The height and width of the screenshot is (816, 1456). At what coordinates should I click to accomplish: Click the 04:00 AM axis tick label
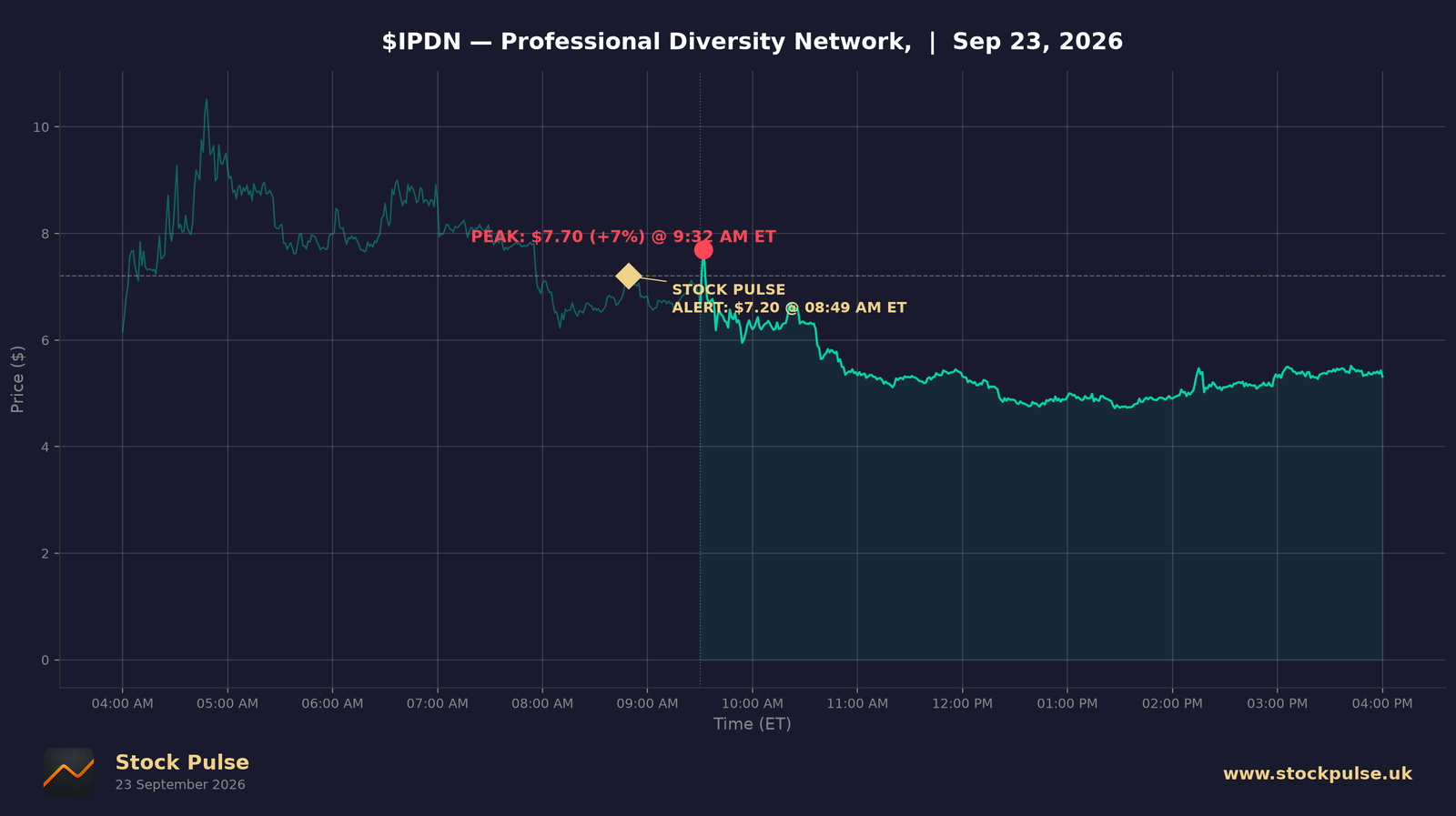click(x=123, y=703)
